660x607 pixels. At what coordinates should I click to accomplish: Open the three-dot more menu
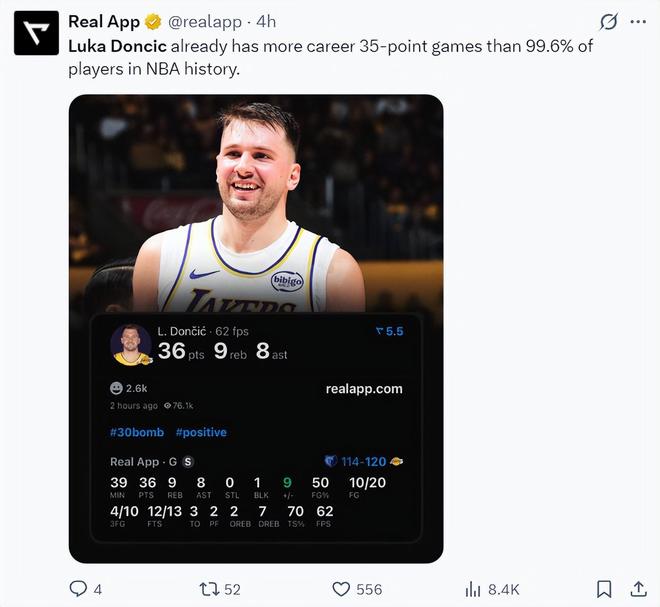[x=637, y=21]
